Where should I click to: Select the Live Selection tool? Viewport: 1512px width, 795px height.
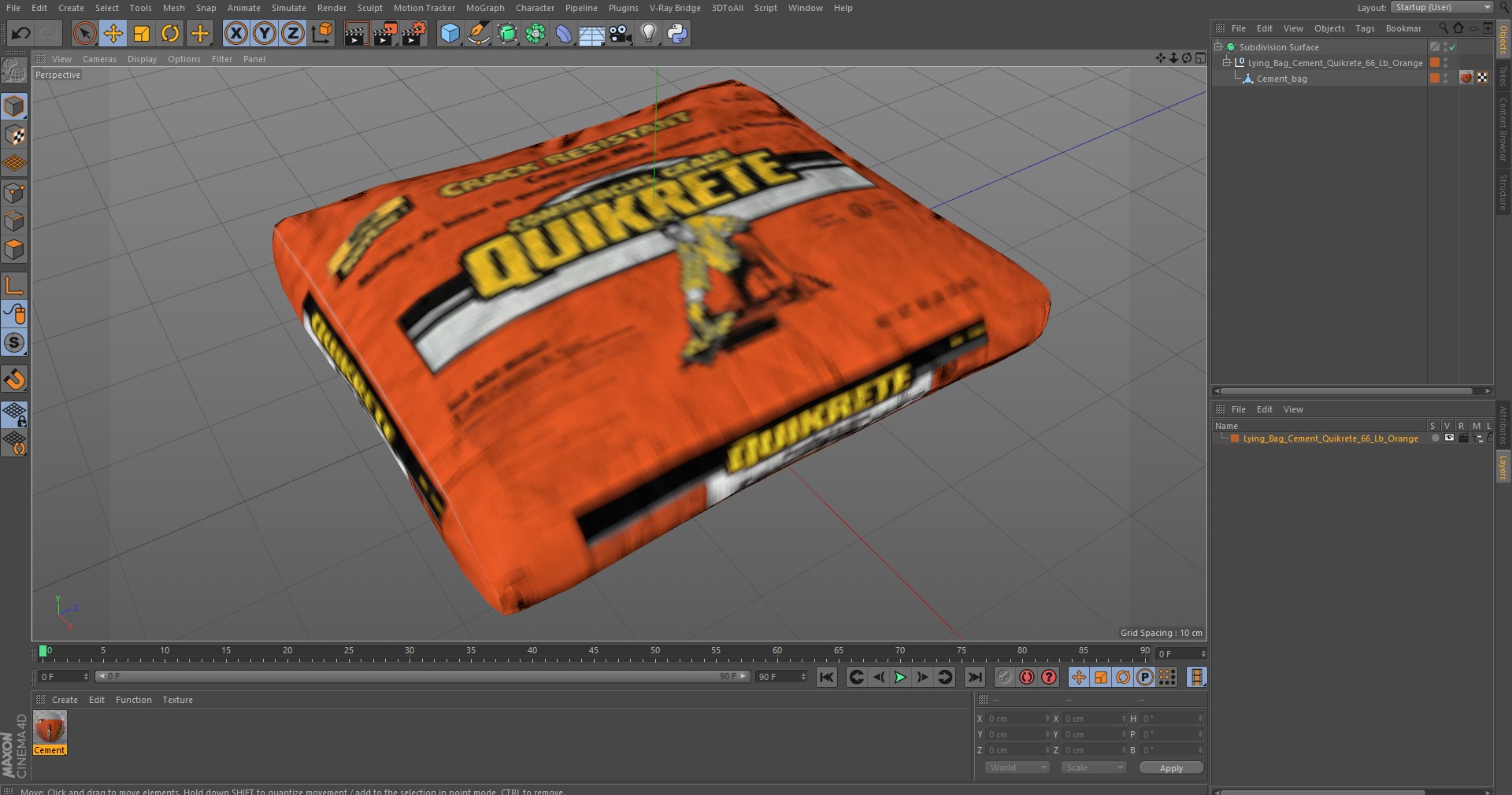pos(84,33)
